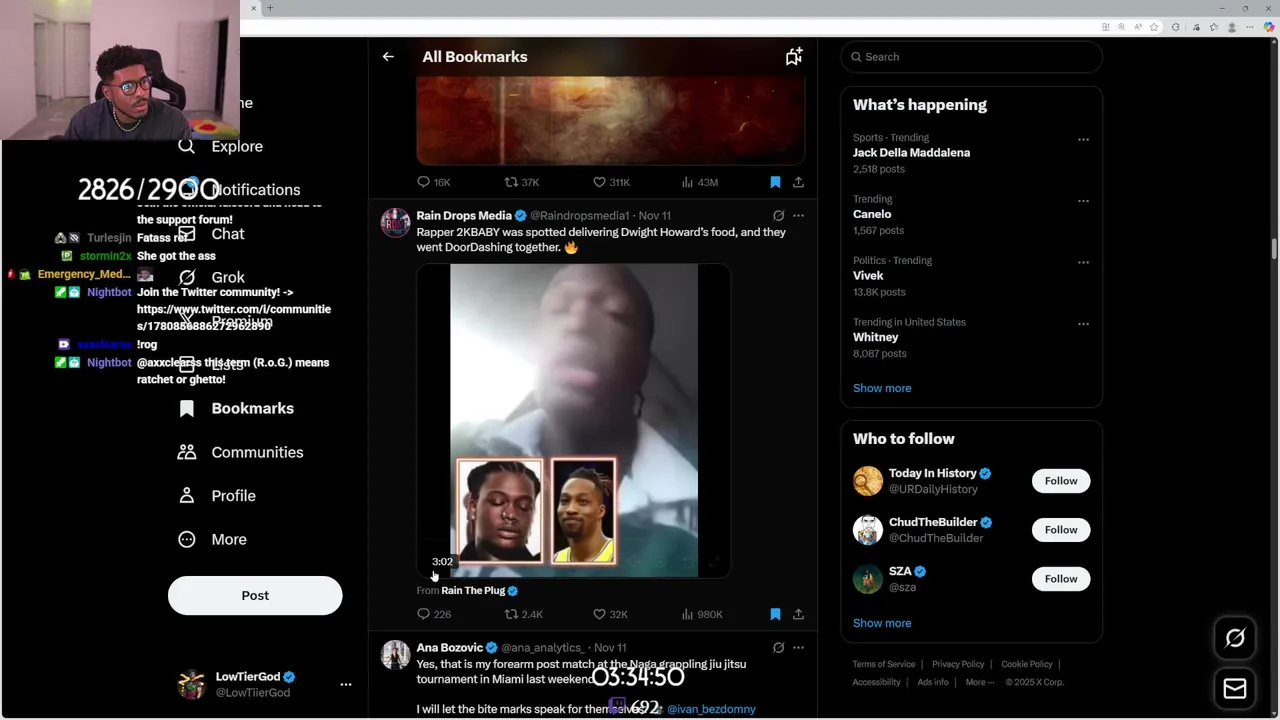Show more in Who to follow

coord(882,623)
